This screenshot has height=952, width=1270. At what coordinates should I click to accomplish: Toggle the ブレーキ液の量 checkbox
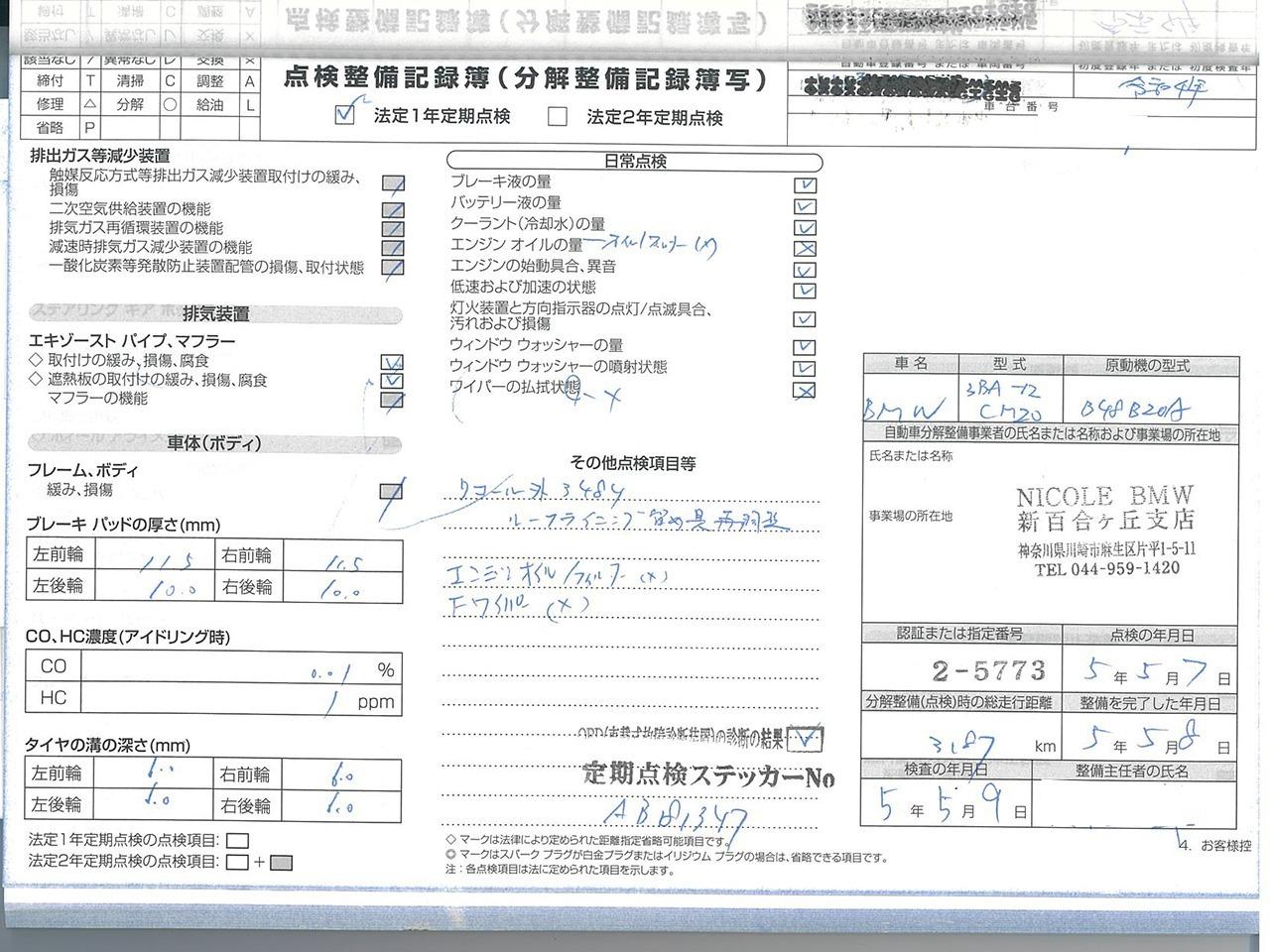point(805,184)
